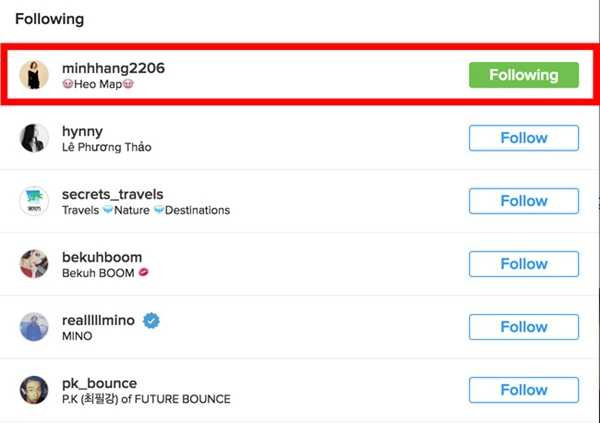Open the hynny username link

tap(82, 131)
